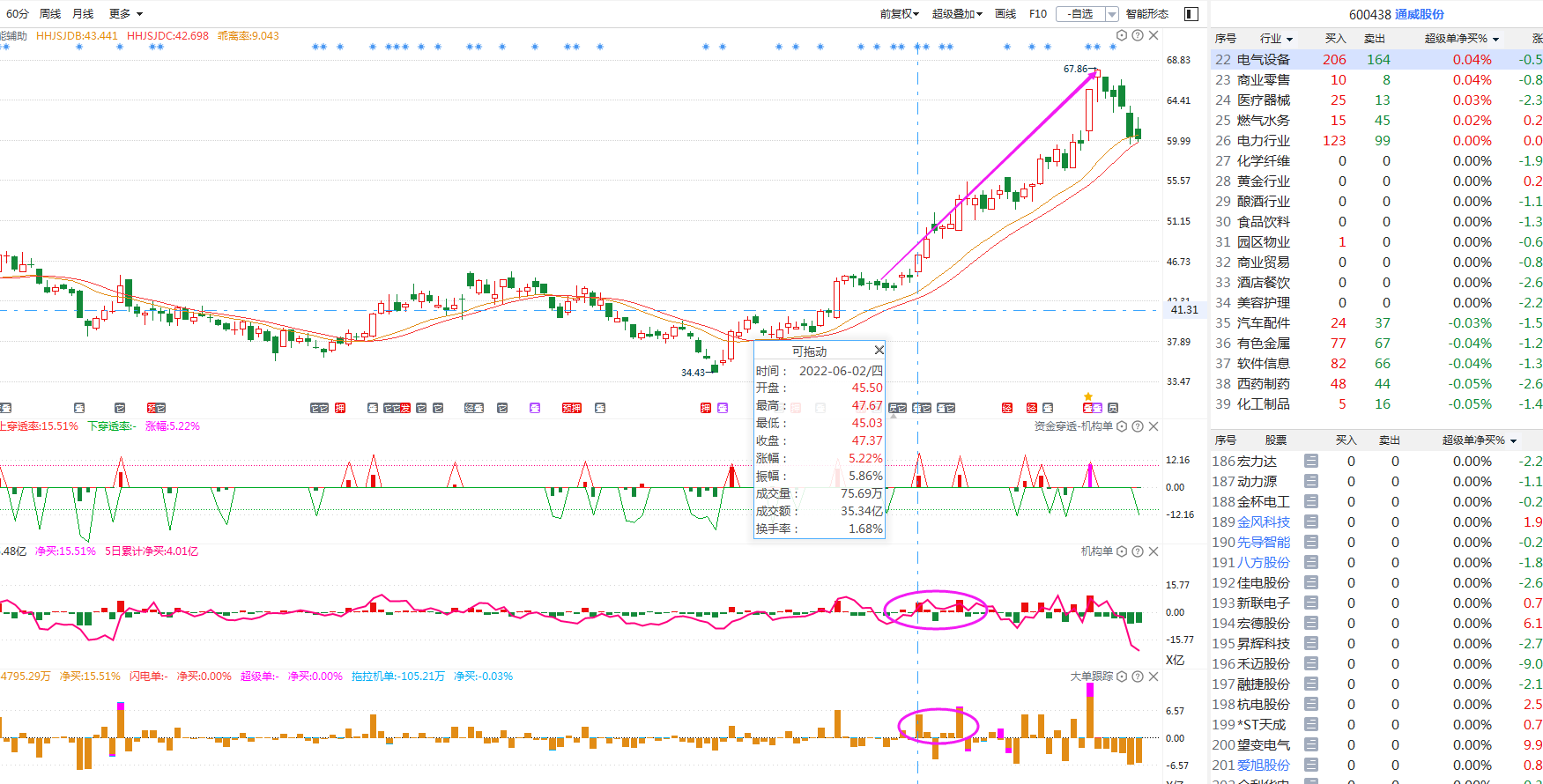
Task: Sort industry table by 卖出 column
Action: (1375, 39)
